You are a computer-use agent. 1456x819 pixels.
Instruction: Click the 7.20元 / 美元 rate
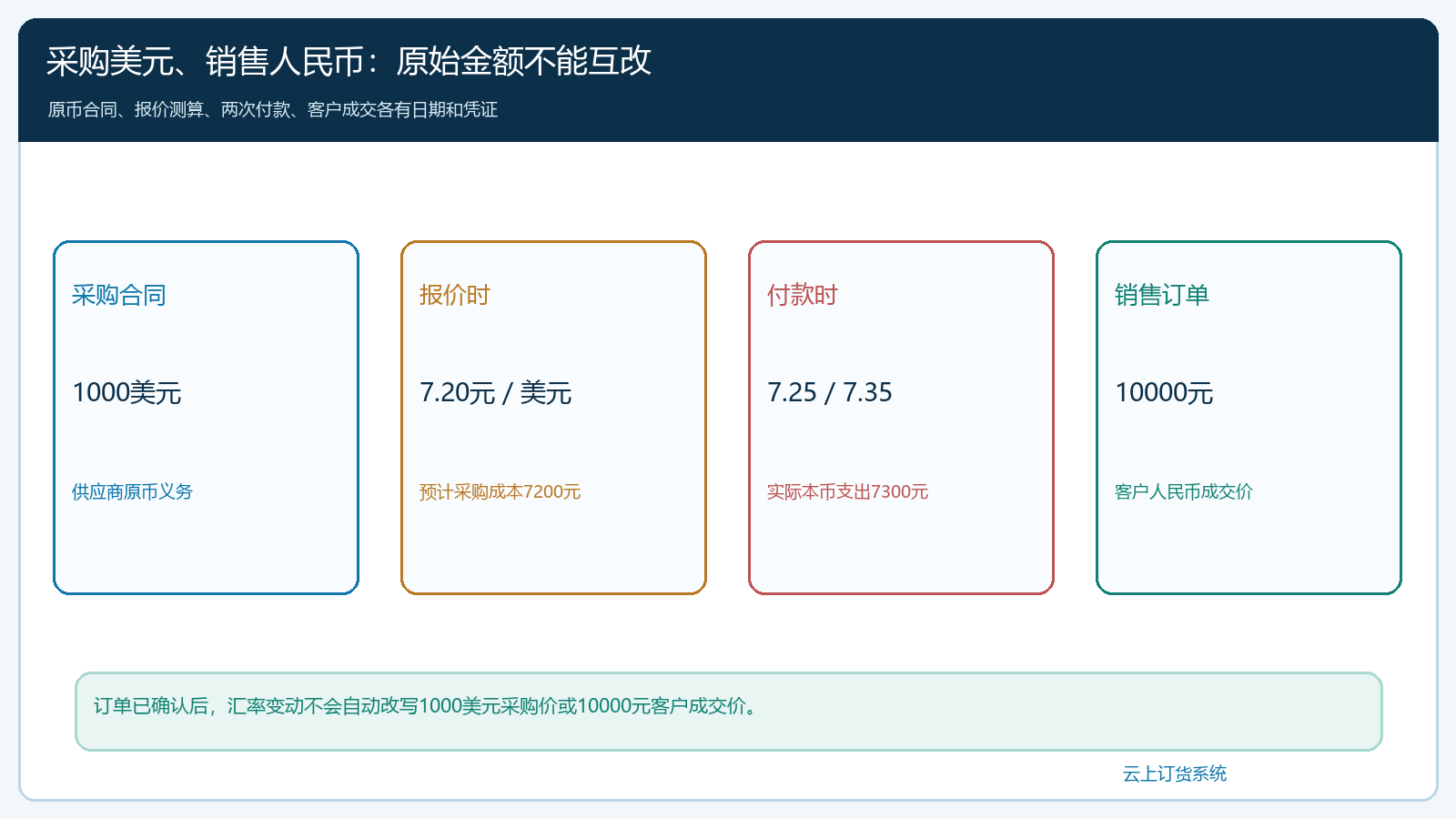[495, 392]
